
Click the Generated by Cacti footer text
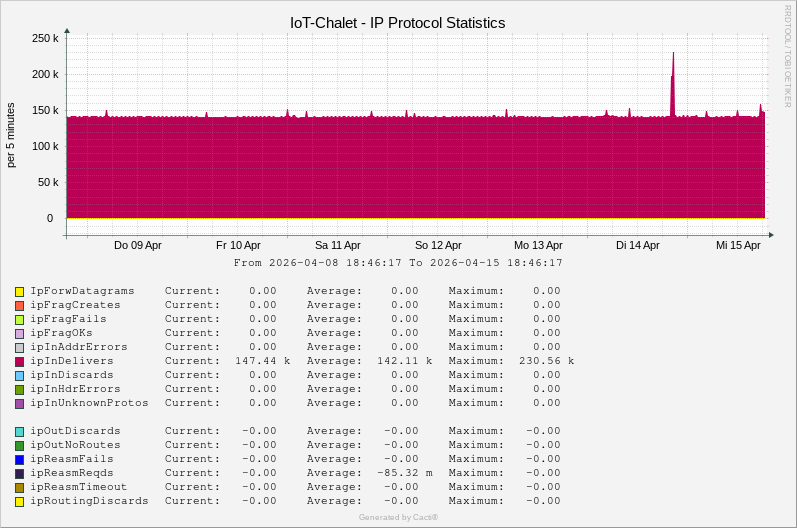tap(398, 517)
